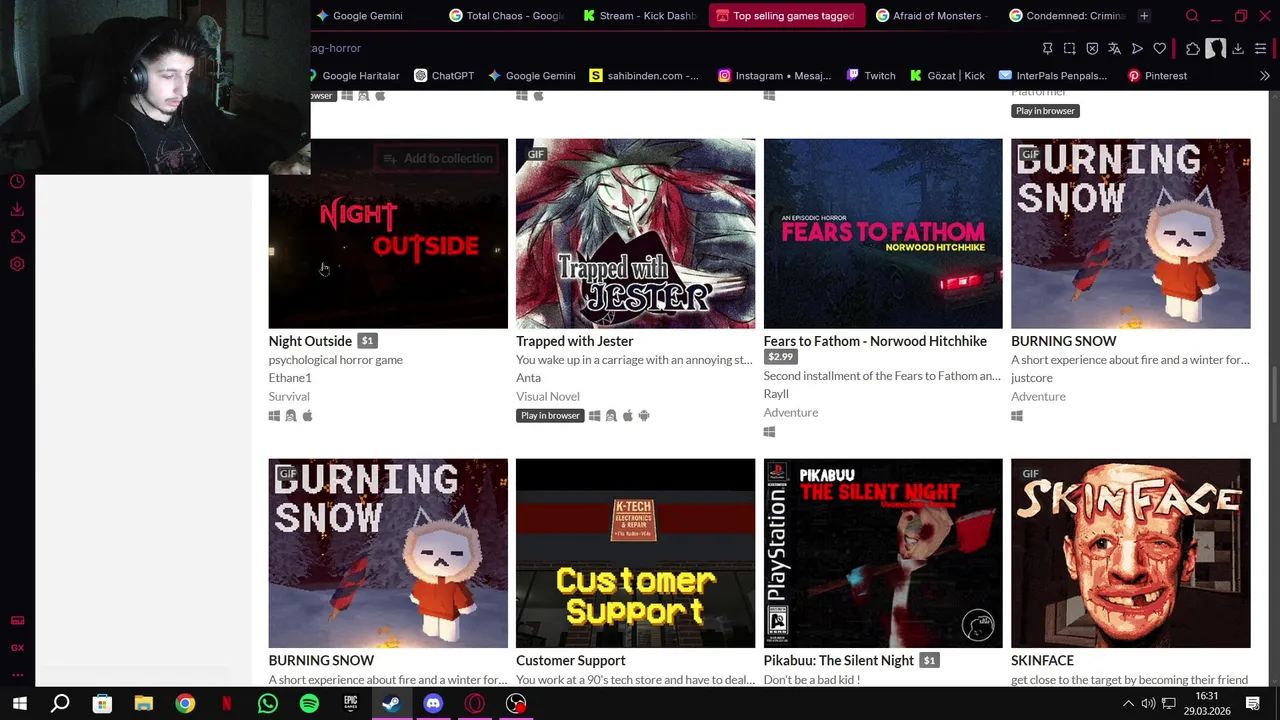1280x720 pixels.
Task: Open sidebar three-dots more options
Action: pyautogui.click(x=17, y=675)
